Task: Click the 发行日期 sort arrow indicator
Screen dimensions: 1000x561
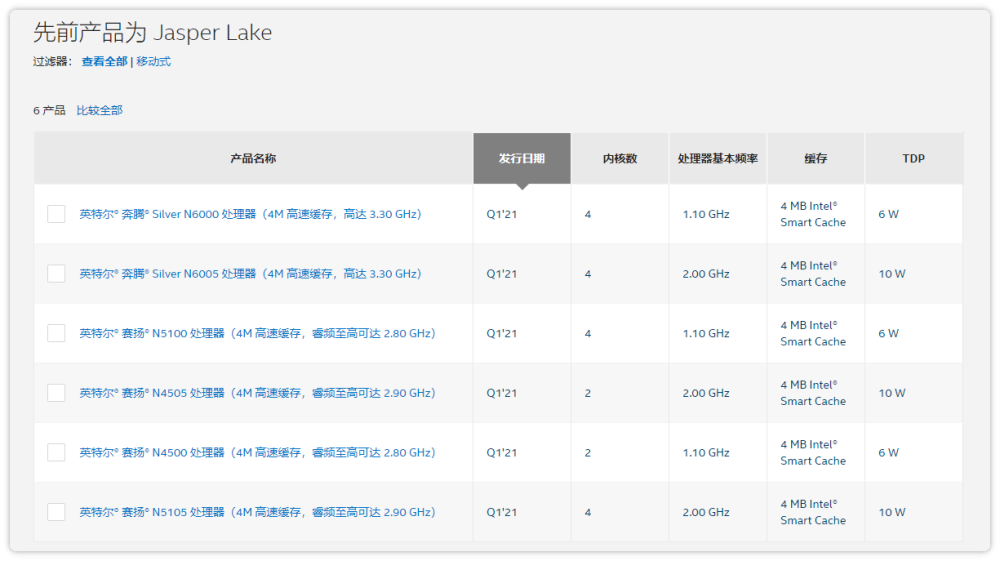Action: tap(522, 187)
